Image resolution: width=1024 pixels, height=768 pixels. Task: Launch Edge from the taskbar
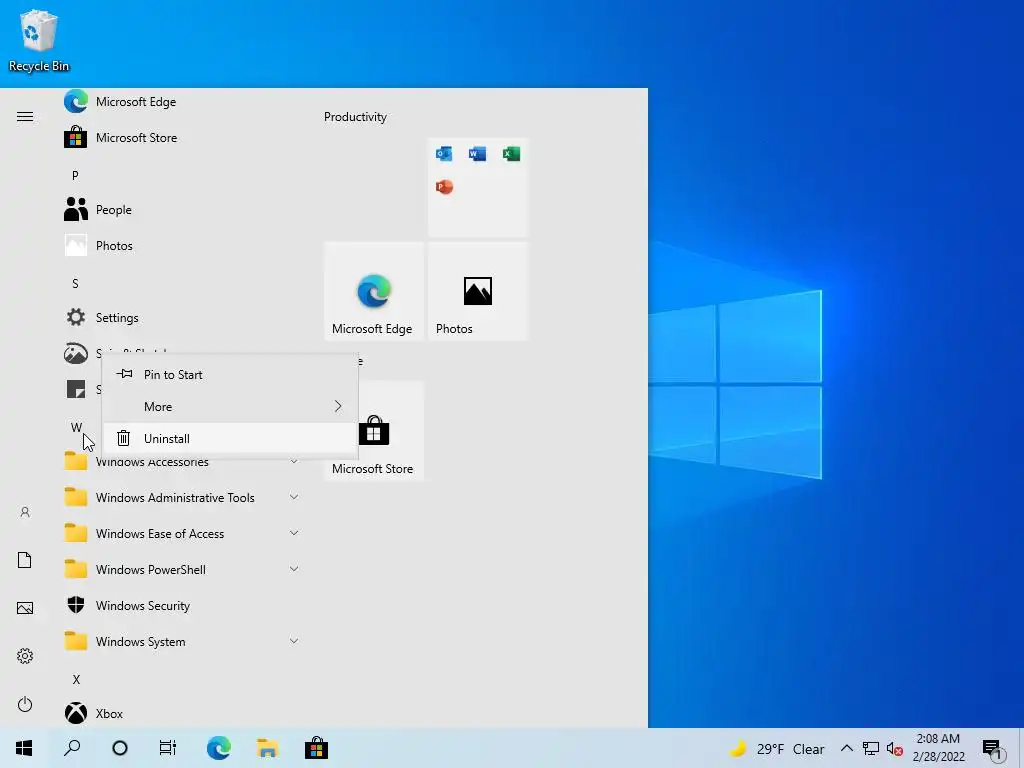[x=219, y=748]
